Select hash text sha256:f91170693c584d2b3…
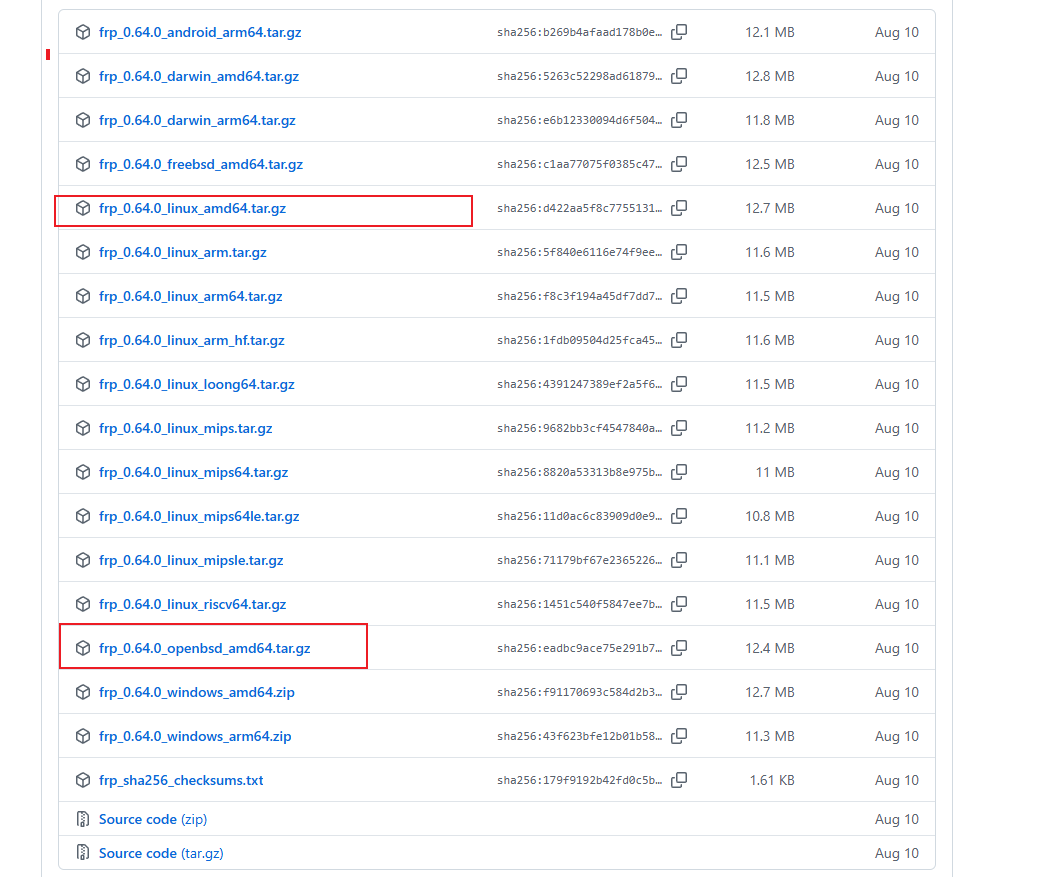This screenshot has width=1062, height=877. (580, 692)
